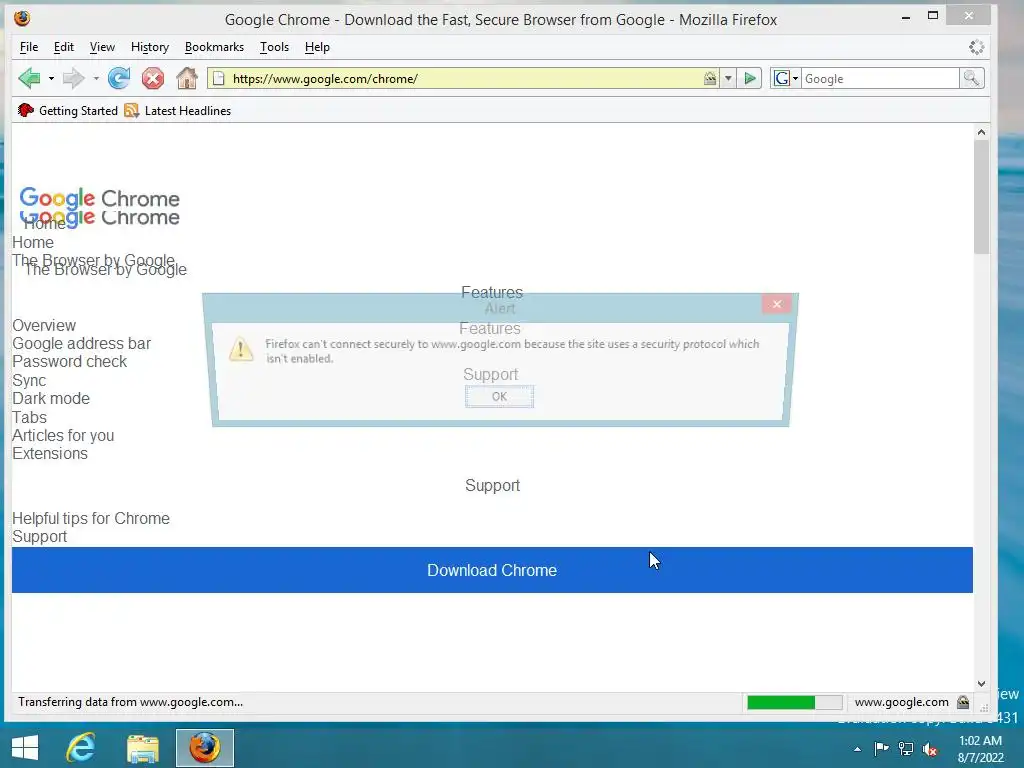Click the vertical scrollbar thumb
This screenshot has width=1024, height=768.
pos(981,197)
